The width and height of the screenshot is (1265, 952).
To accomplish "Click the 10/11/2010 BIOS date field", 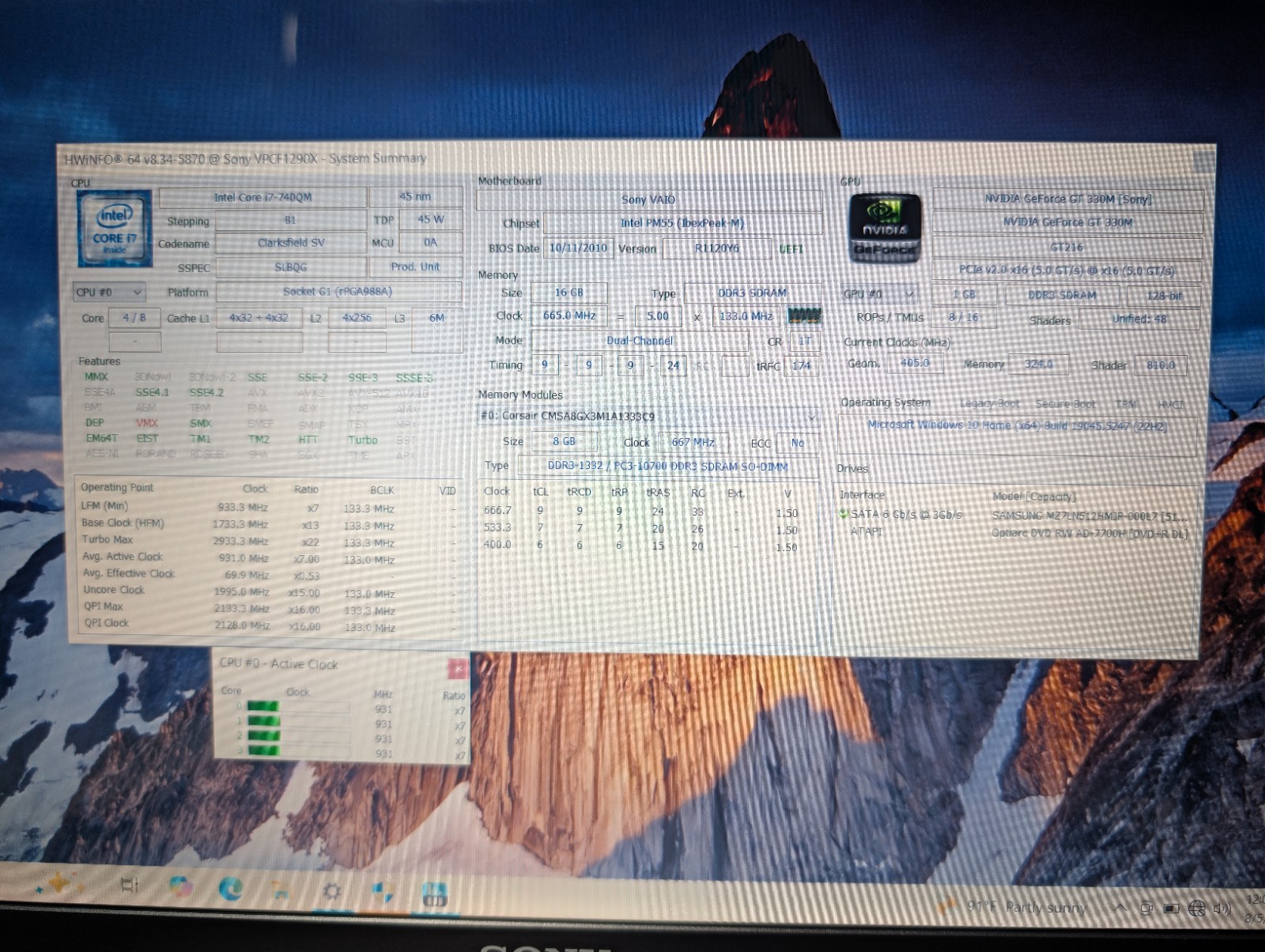I will point(578,248).
